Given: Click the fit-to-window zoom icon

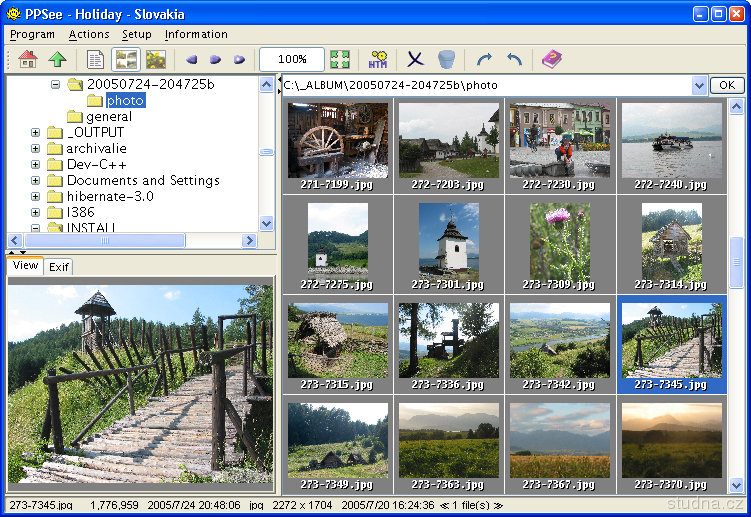Looking at the screenshot, I should tap(340, 60).
